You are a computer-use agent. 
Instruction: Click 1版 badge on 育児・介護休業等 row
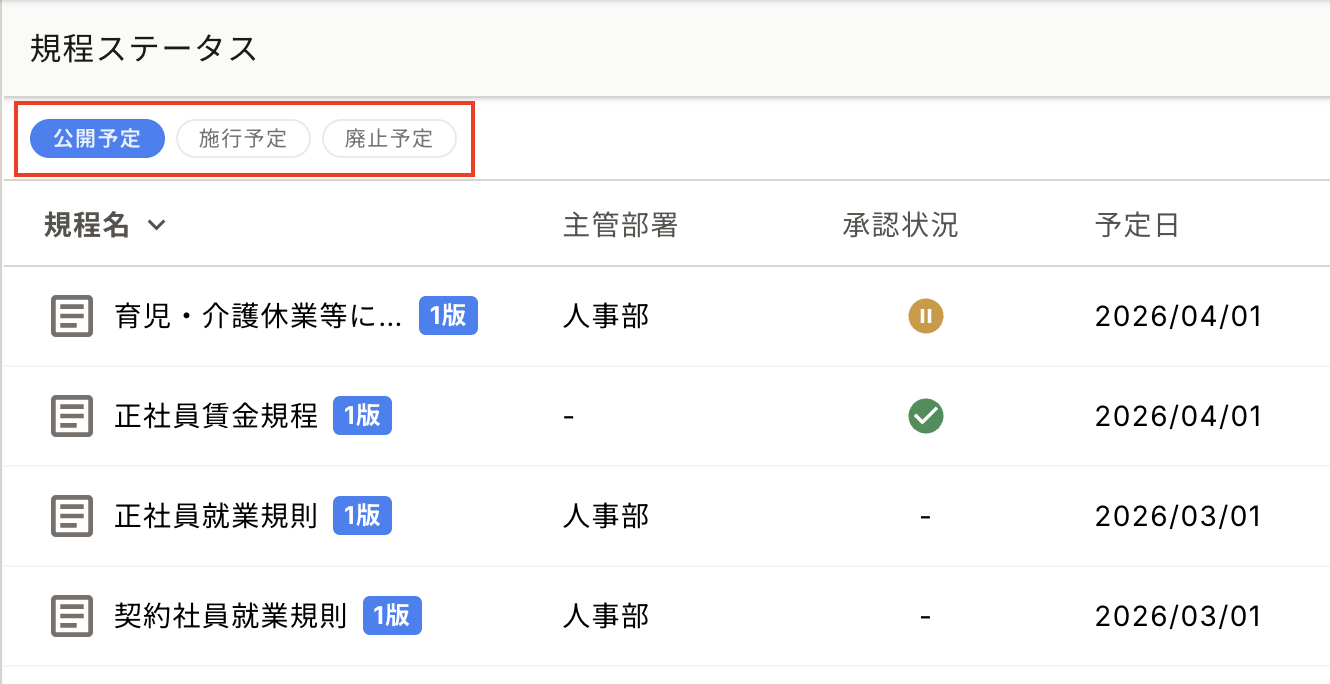(448, 316)
